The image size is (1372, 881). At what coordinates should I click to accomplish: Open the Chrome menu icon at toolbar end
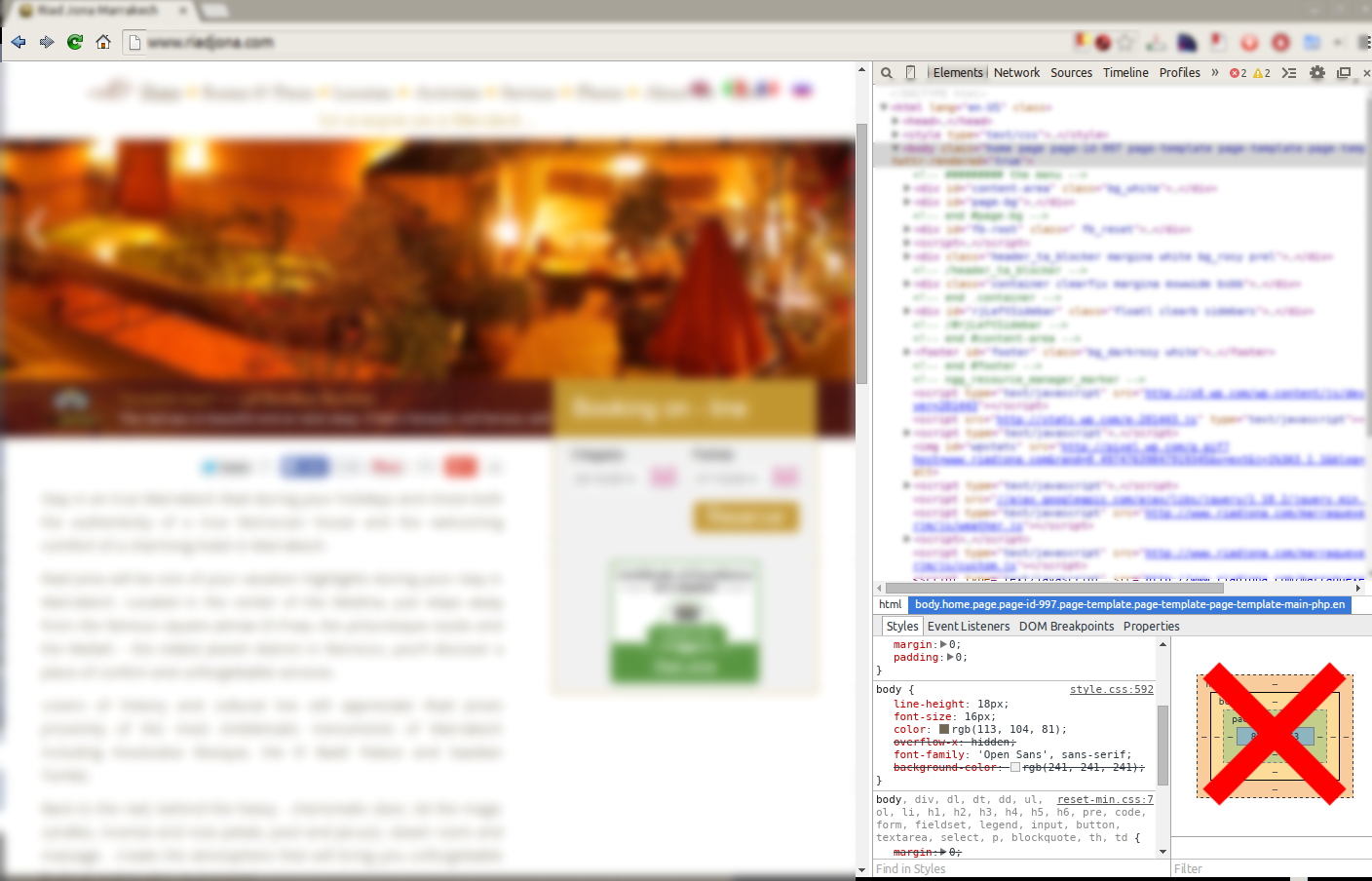tap(1364, 42)
